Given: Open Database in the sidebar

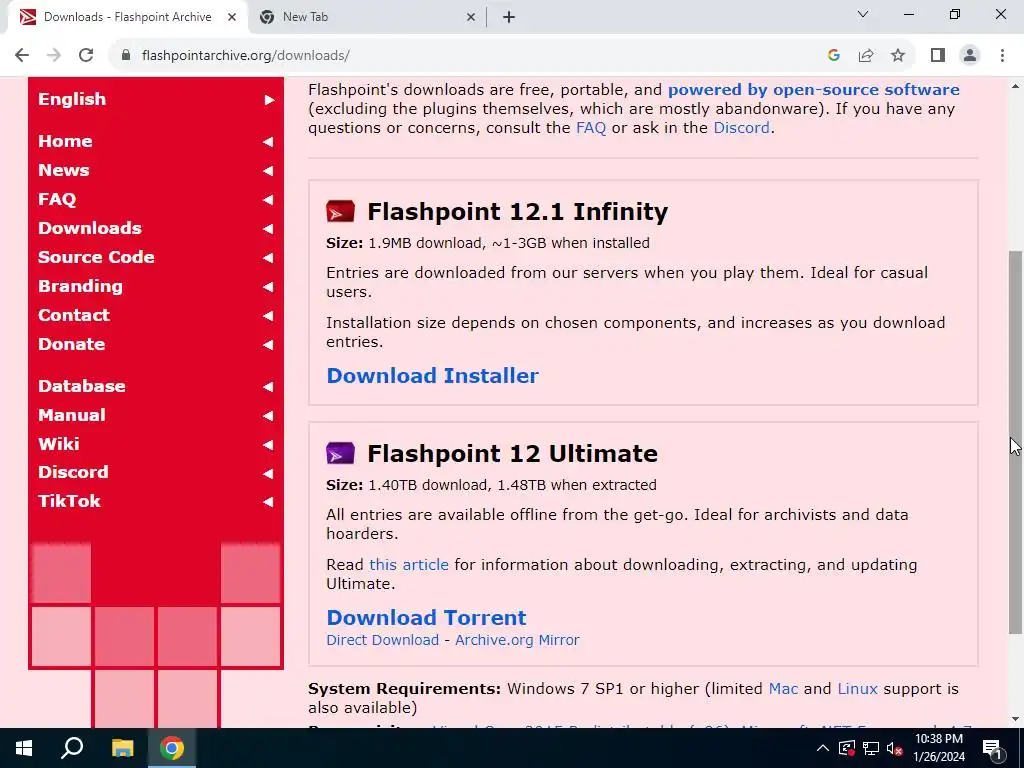Looking at the screenshot, I should tap(82, 386).
